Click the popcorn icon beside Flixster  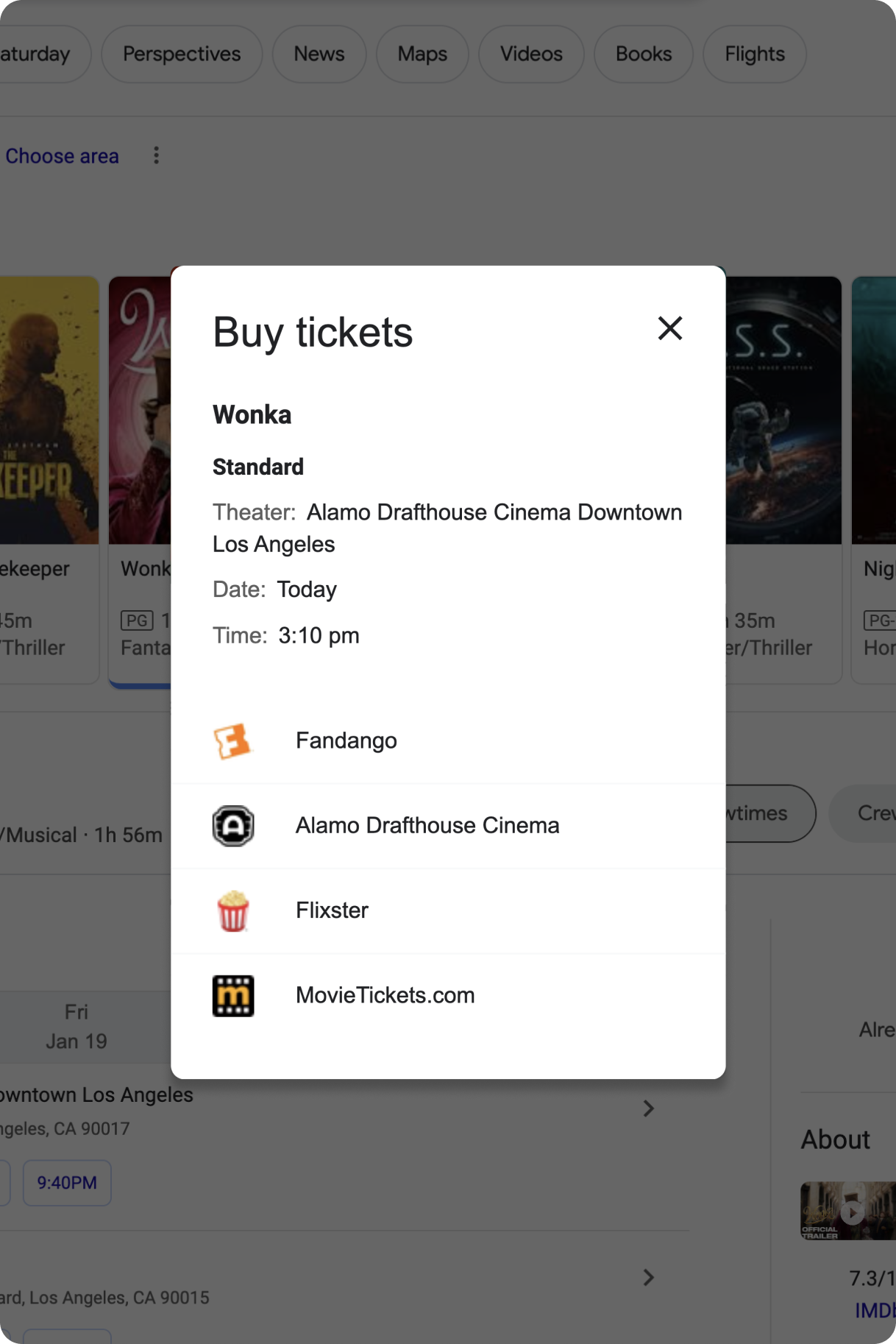click(x=233, y=910)
